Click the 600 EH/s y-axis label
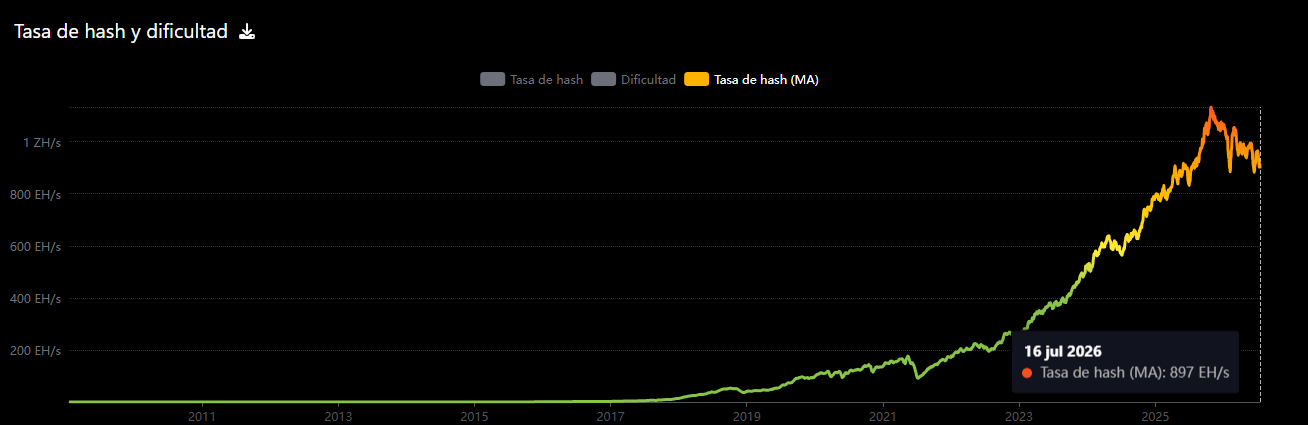Viewport: 1308px width, 425px height. point(37,246)
